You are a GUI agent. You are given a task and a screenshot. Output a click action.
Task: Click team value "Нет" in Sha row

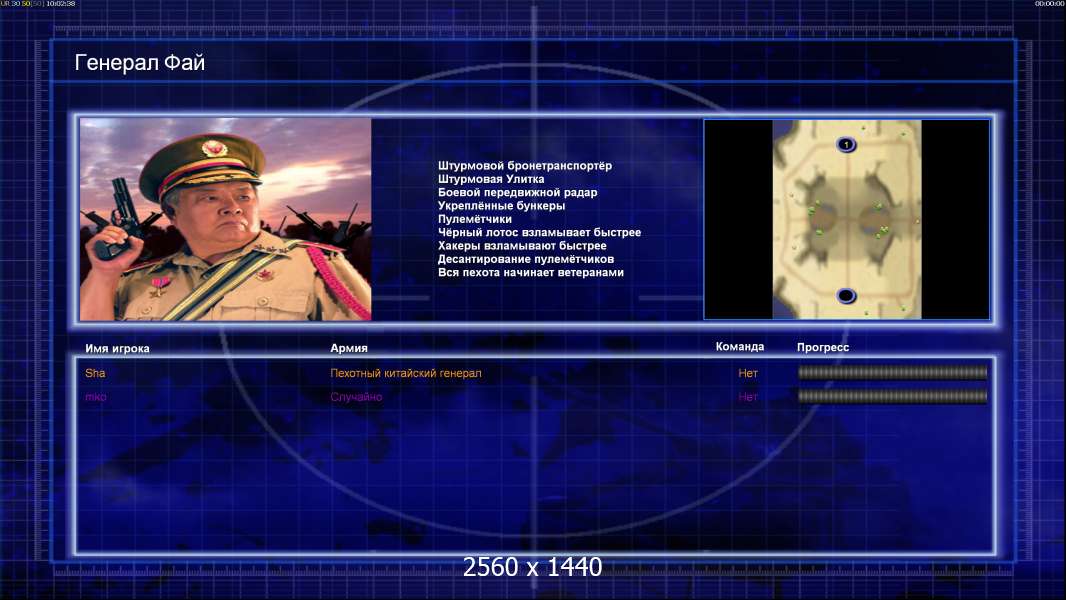tap(748, 373)
